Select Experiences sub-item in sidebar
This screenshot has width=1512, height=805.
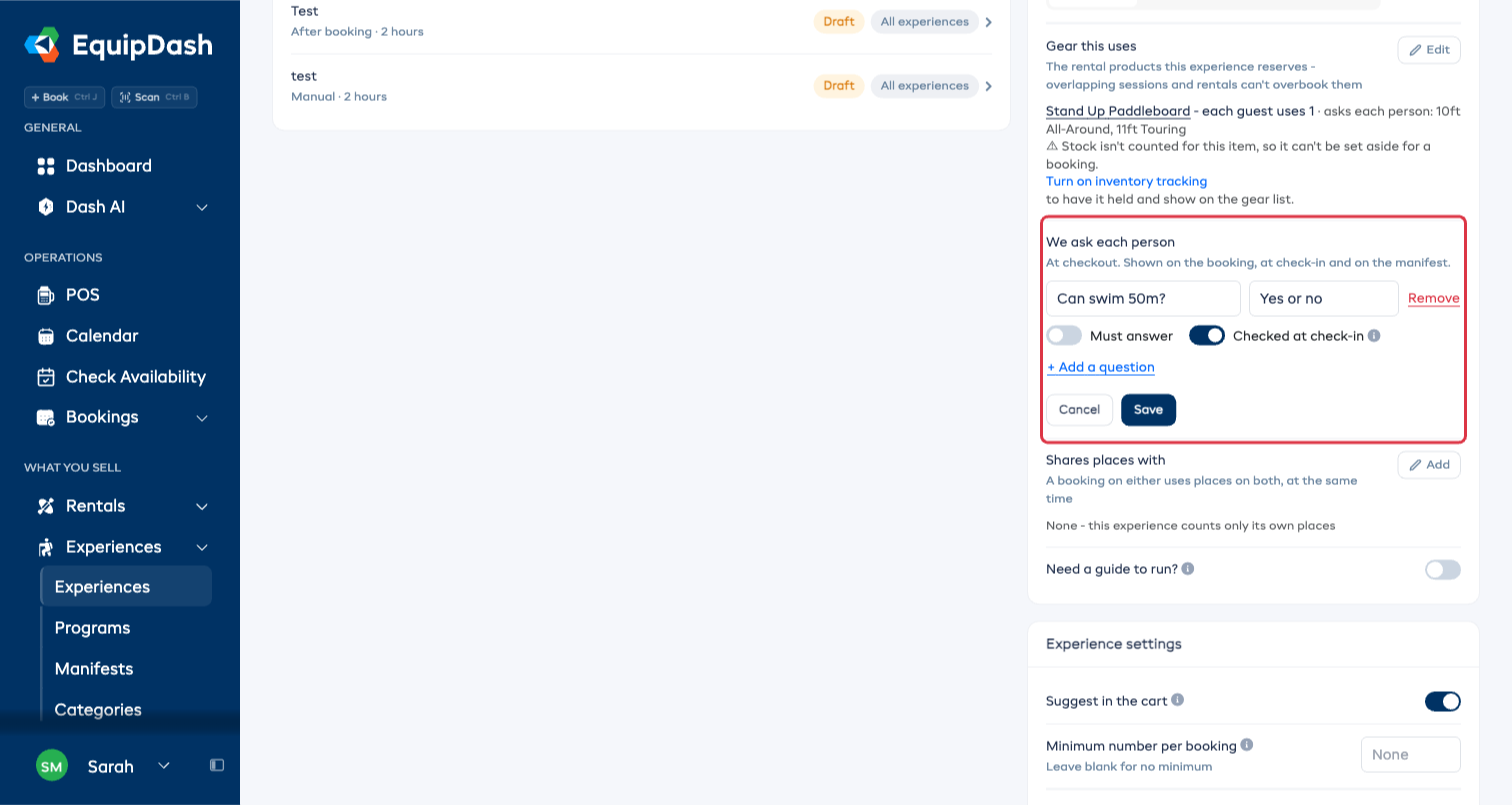pyautogui.click(x=126, y=587)
